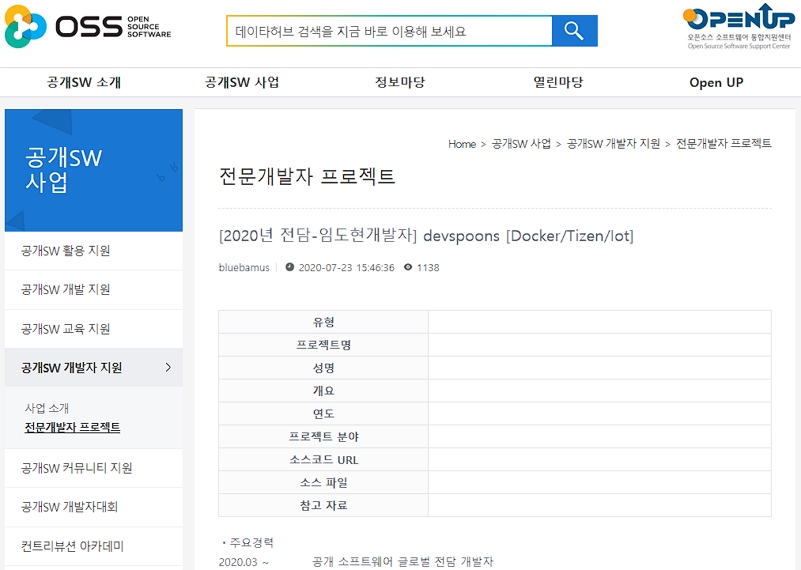This screenshot has height=570, width=801.
Task: Open 공개SW 커뮤니티 지원 sidebar link
Action: (77, 468)
